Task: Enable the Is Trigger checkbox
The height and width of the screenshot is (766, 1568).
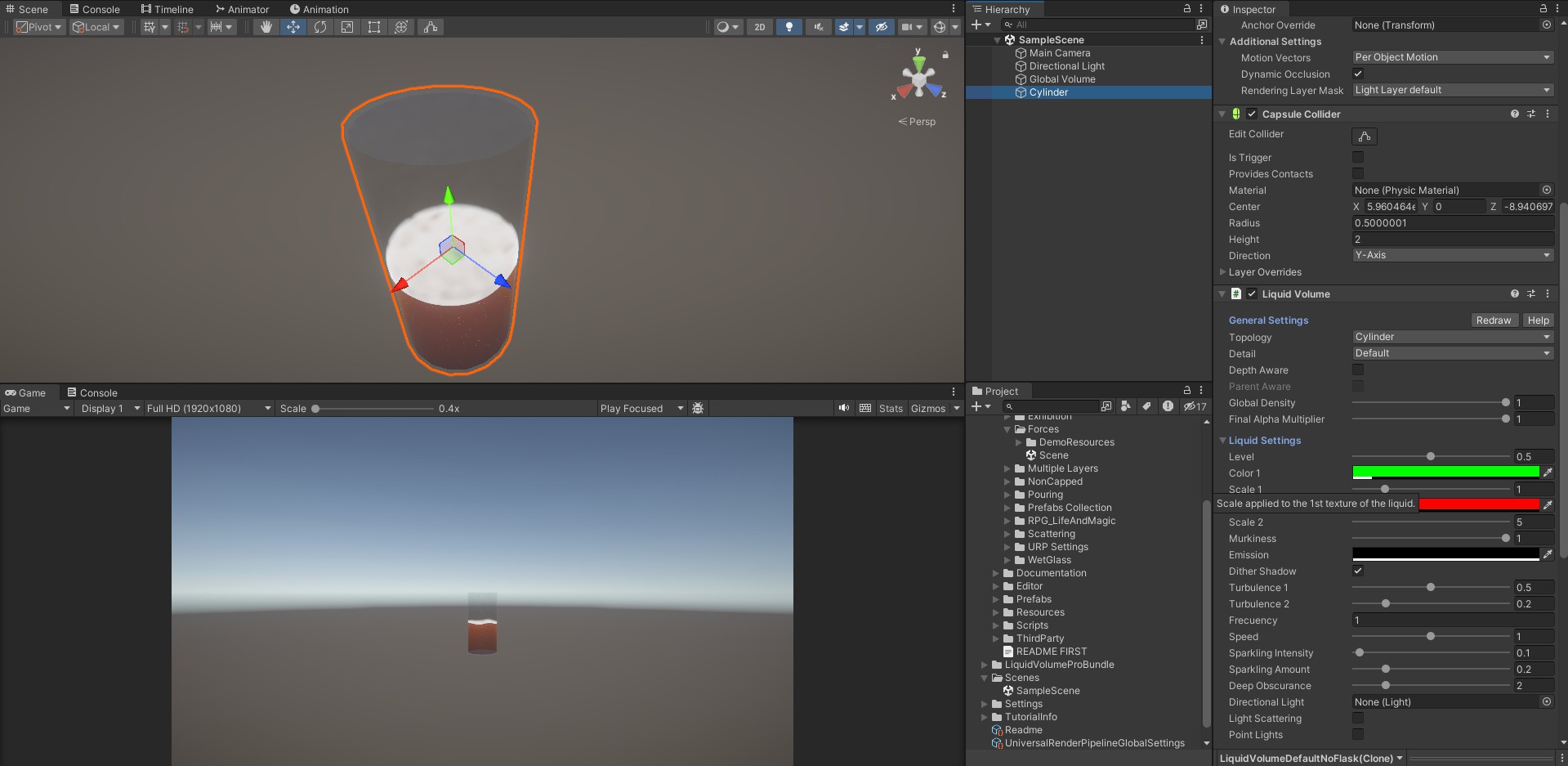Action: click(1357, 157)
